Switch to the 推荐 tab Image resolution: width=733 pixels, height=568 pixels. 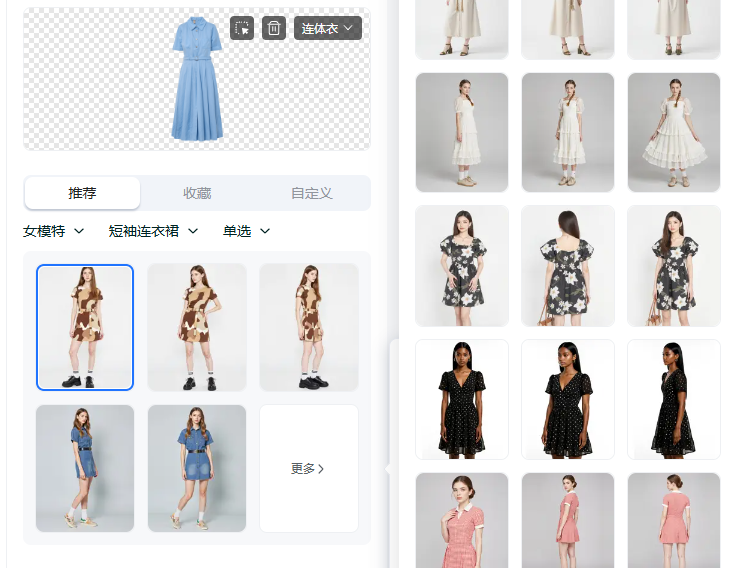coord(82,193)
